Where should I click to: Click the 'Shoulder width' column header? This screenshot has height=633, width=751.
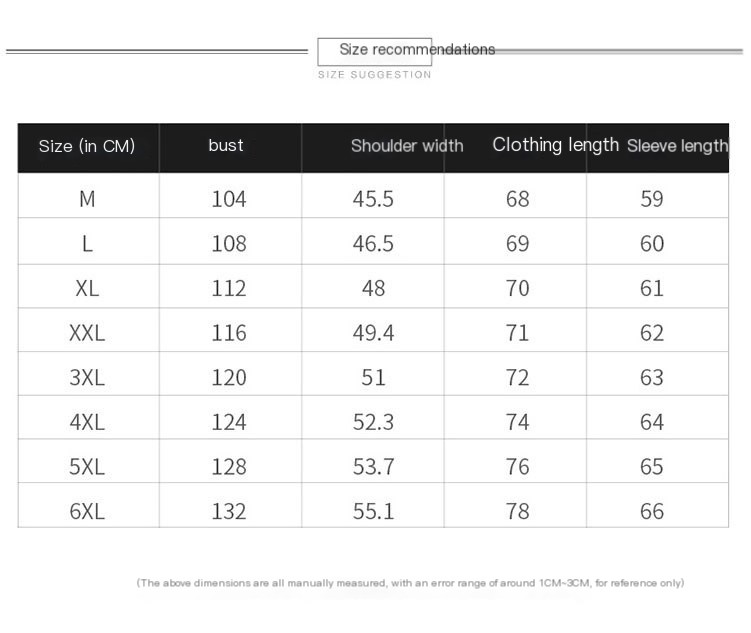(x=407, y=146)
